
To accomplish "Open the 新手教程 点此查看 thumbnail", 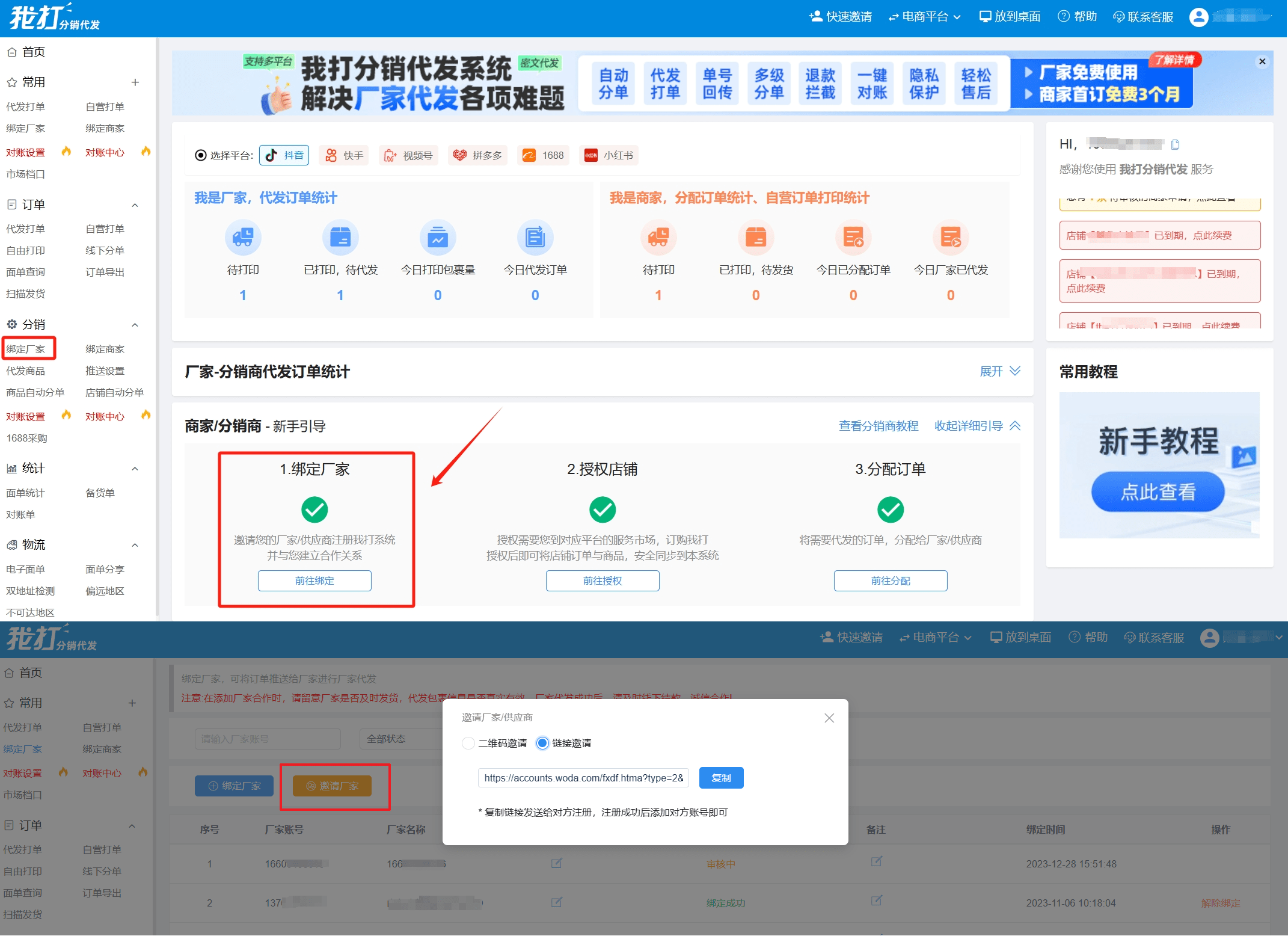I will (1159, 466).
